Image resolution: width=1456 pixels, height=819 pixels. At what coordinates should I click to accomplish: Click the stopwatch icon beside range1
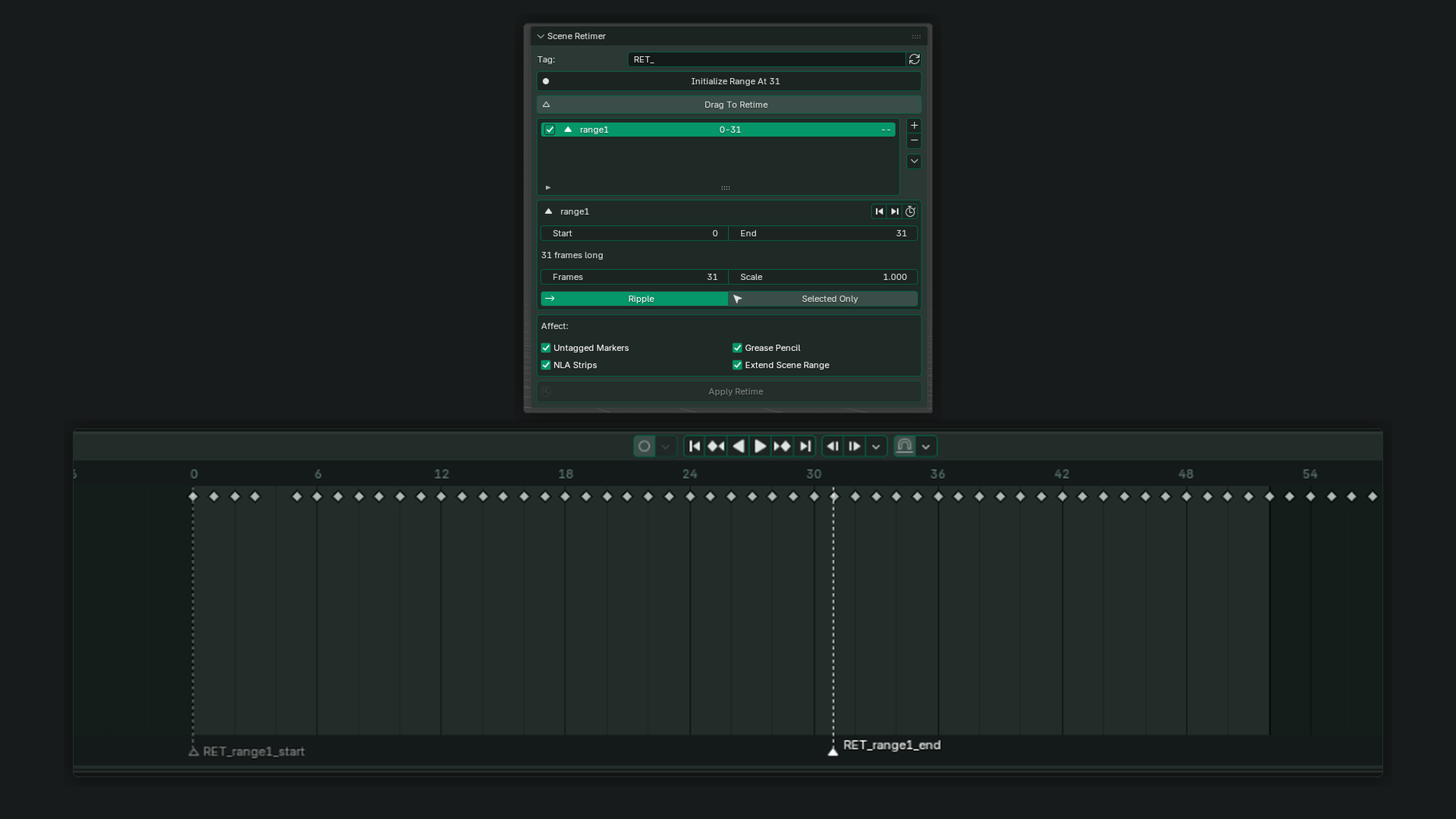point(911,212)
